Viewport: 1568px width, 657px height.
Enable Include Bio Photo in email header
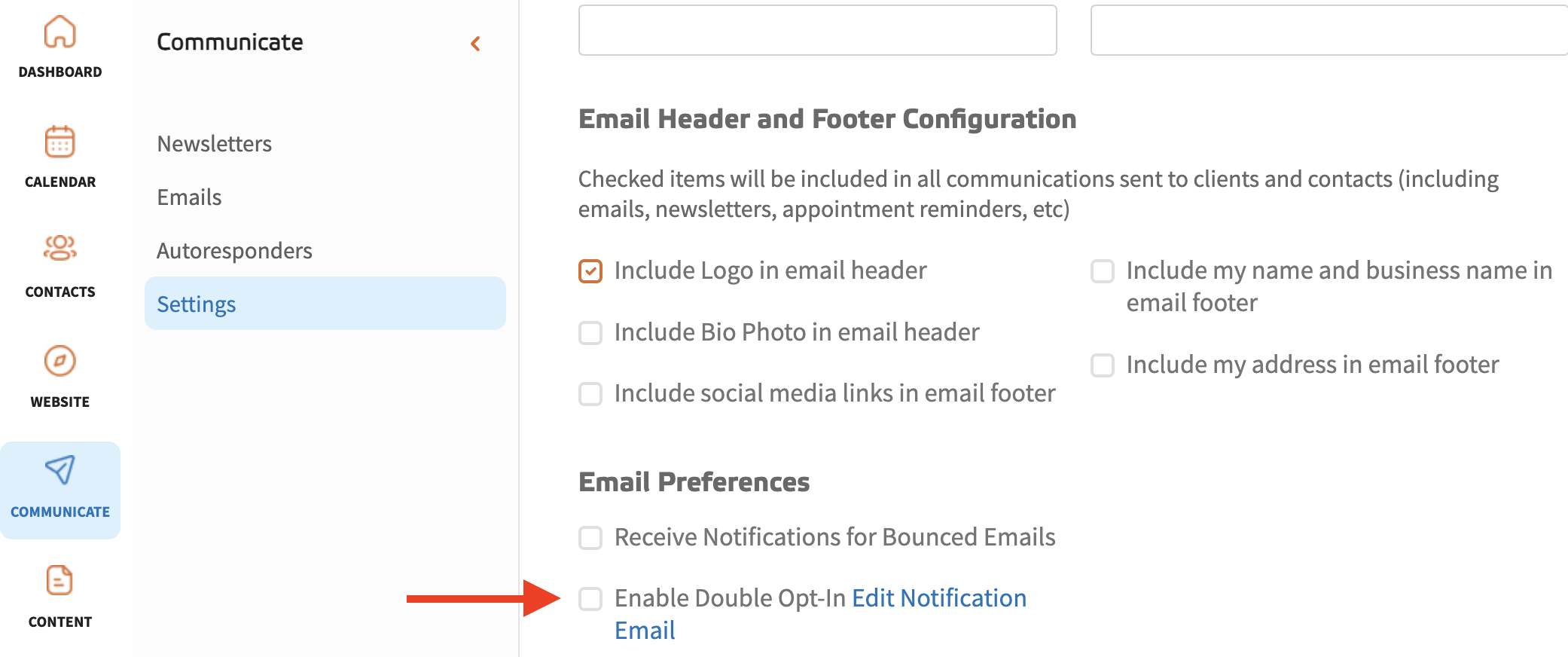(590, 333)
